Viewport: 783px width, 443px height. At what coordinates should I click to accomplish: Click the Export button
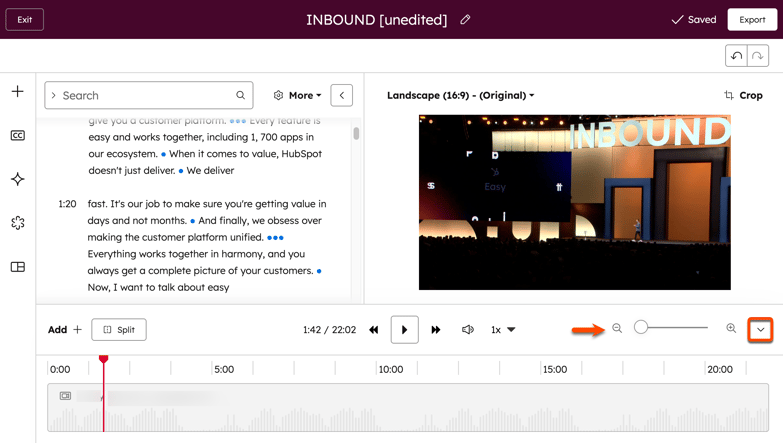(752, 20)
